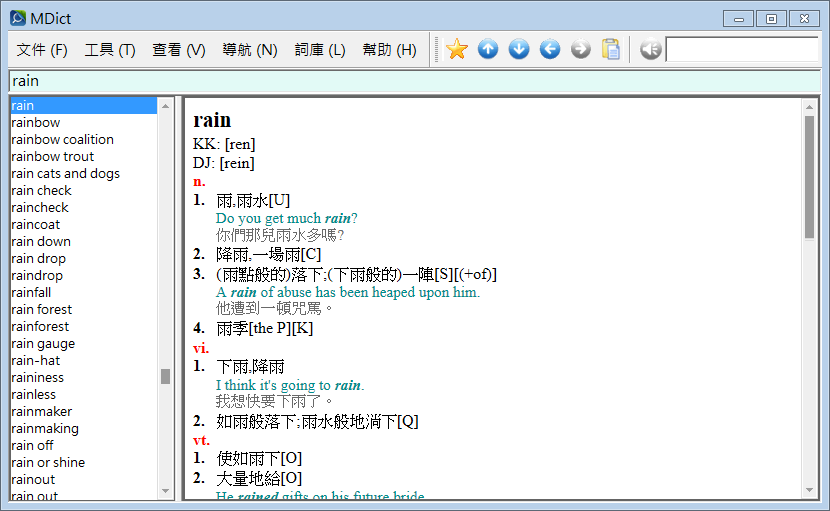The width and height of the screenshot is (830, 511).
Task: Close the MDict window
Action: click(x=804, y=19)
